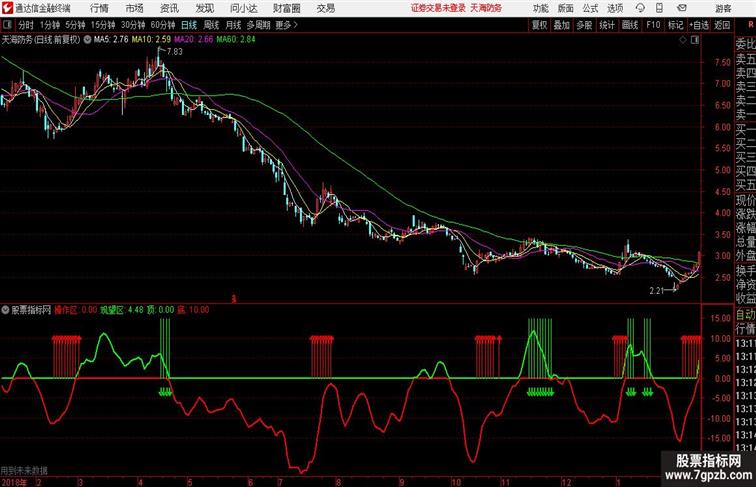Expand main chart indicator dropdown arrow

pos(87,40)
